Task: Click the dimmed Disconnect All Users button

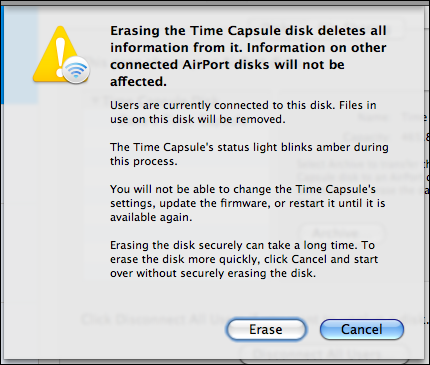Action: [323, 353]
